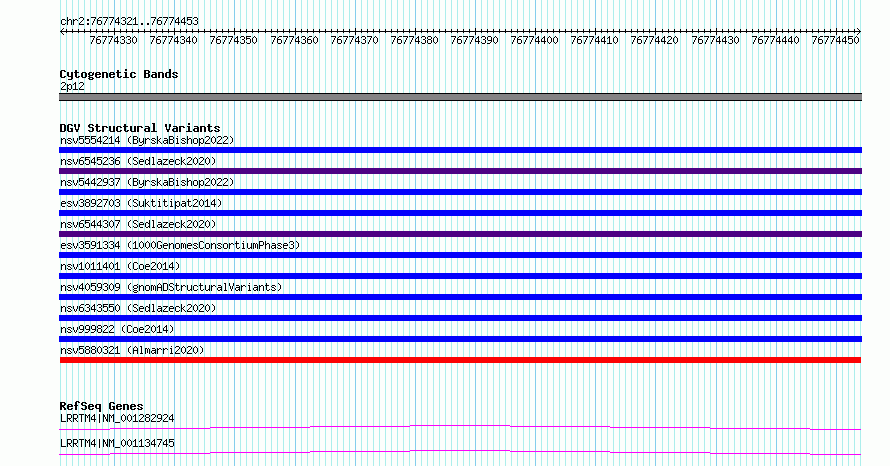Click the blue bar under nsv4059309
The image size is (890, 466).
pos(460,297)
